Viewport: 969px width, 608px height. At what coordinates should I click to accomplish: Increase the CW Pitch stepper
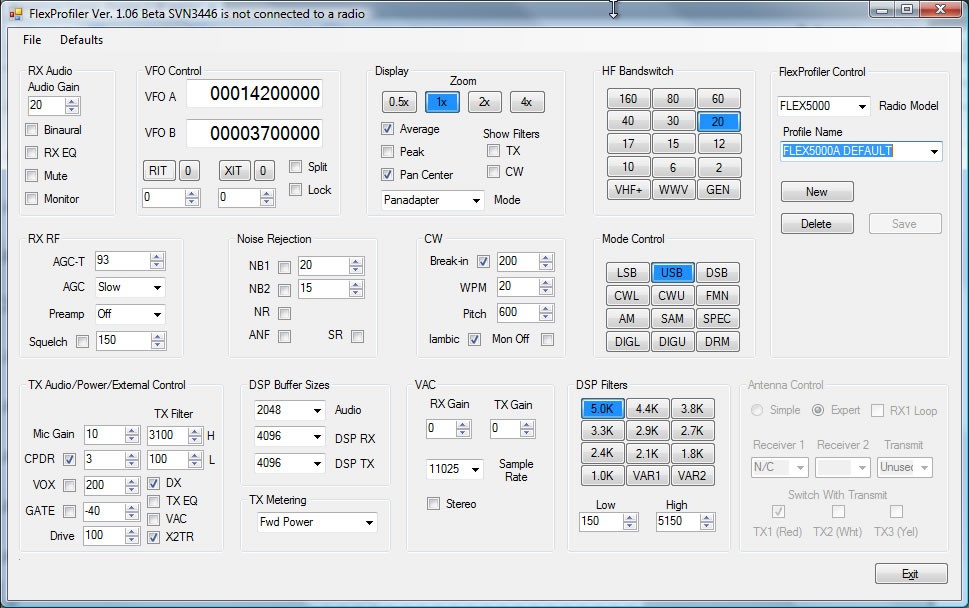[546, 309]
